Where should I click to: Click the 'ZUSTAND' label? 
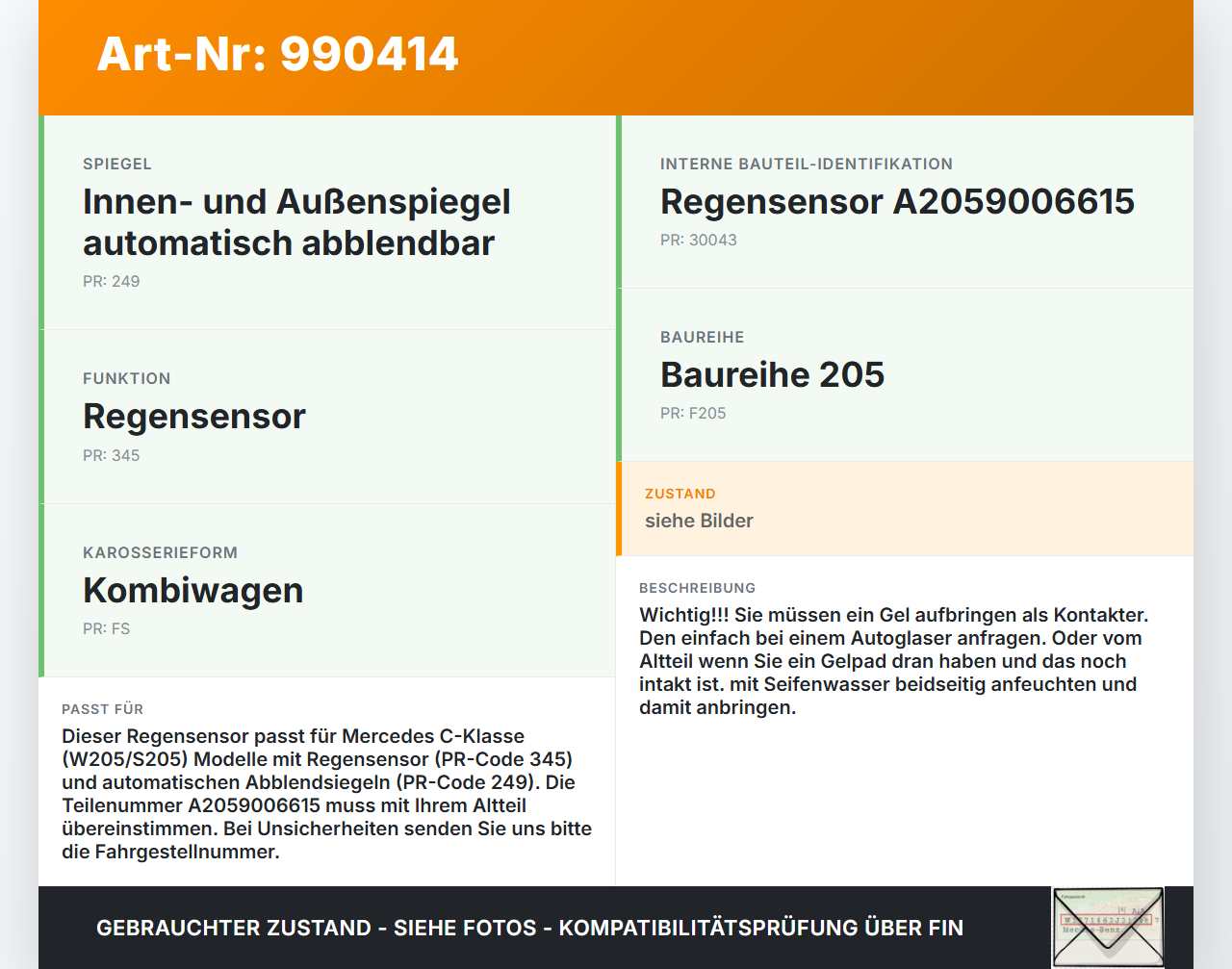coord(680,494)
